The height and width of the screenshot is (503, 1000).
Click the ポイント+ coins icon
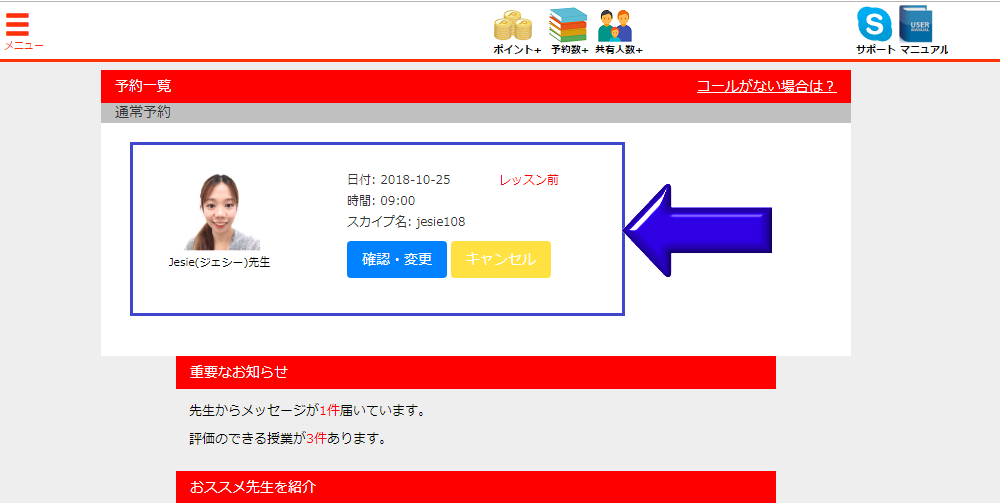click(513, 26)
